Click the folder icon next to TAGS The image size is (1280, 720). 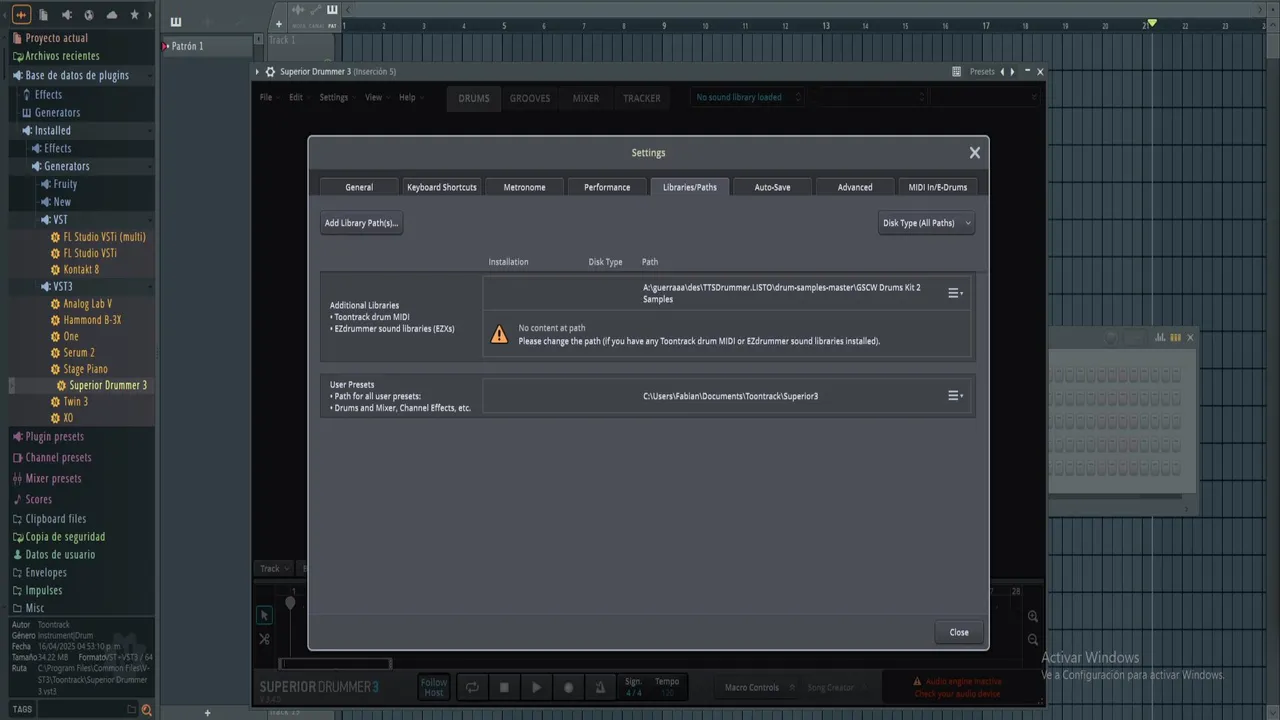[131, 710]
